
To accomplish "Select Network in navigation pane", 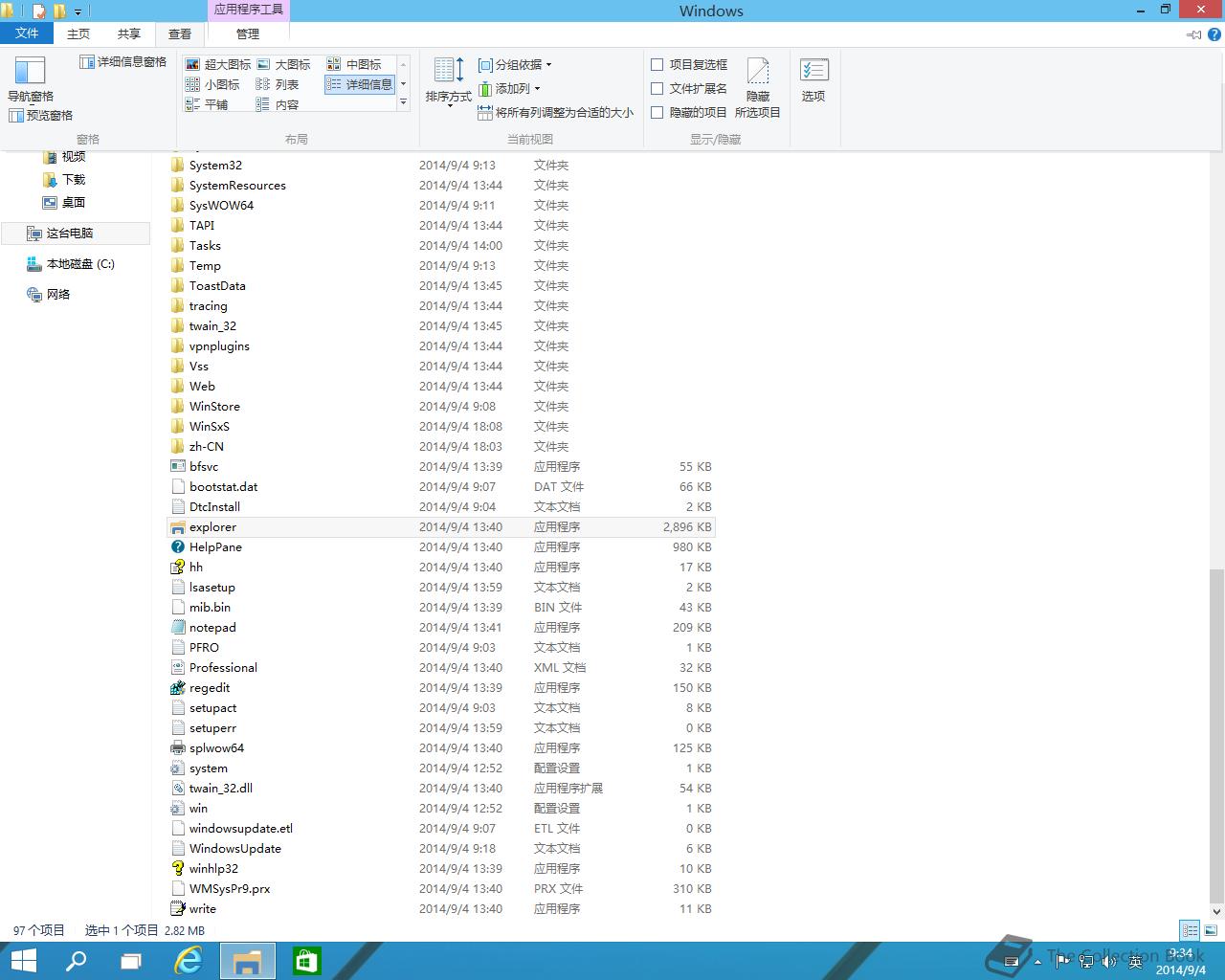I will (49, 294).
